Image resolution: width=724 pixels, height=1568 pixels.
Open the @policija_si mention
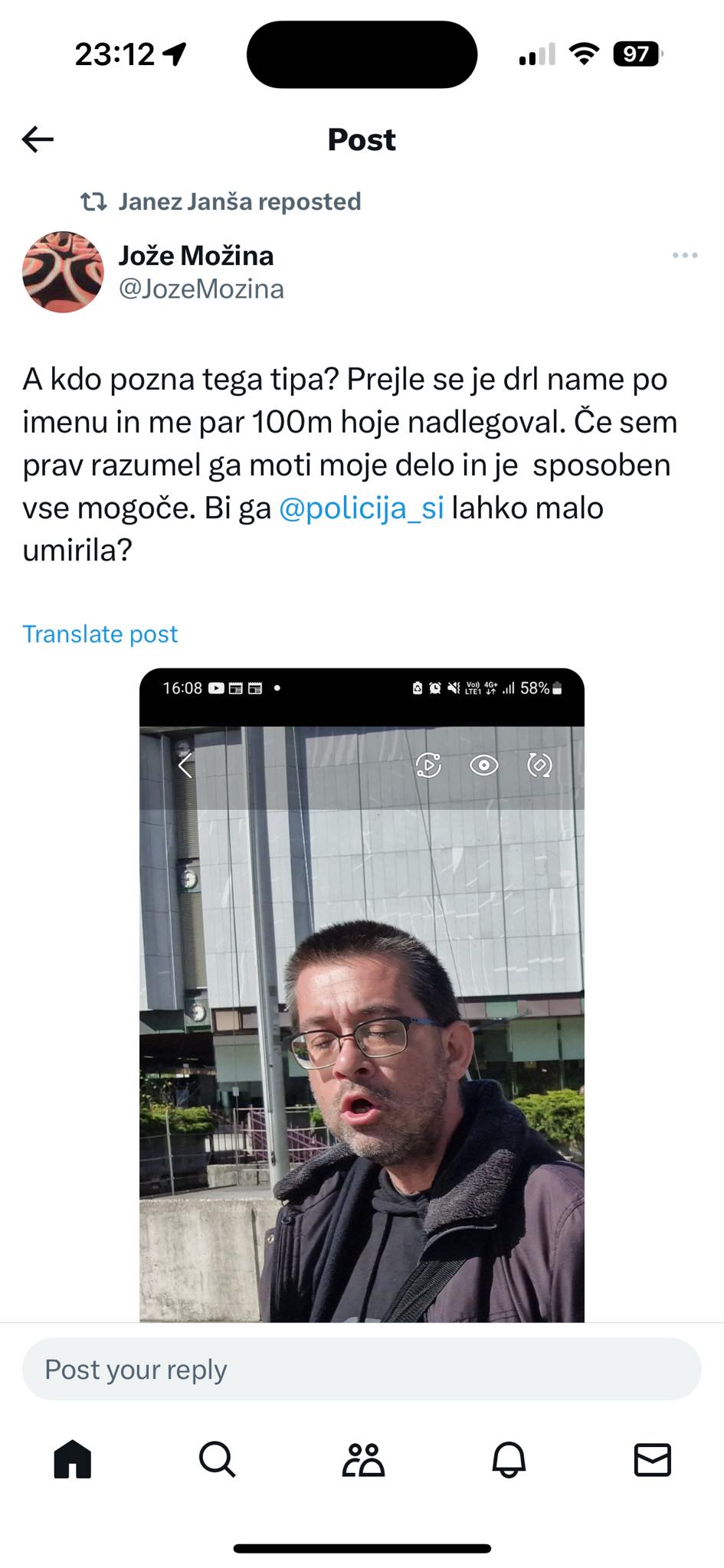tap(362, 508)
